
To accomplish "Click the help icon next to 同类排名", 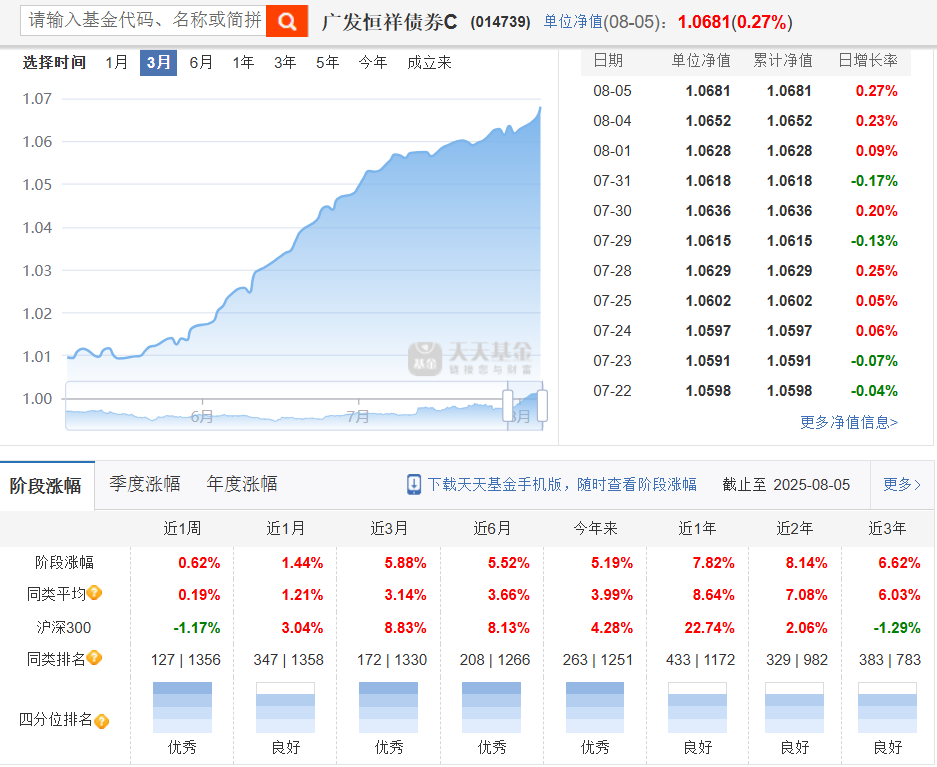I will tap(94, 658).
